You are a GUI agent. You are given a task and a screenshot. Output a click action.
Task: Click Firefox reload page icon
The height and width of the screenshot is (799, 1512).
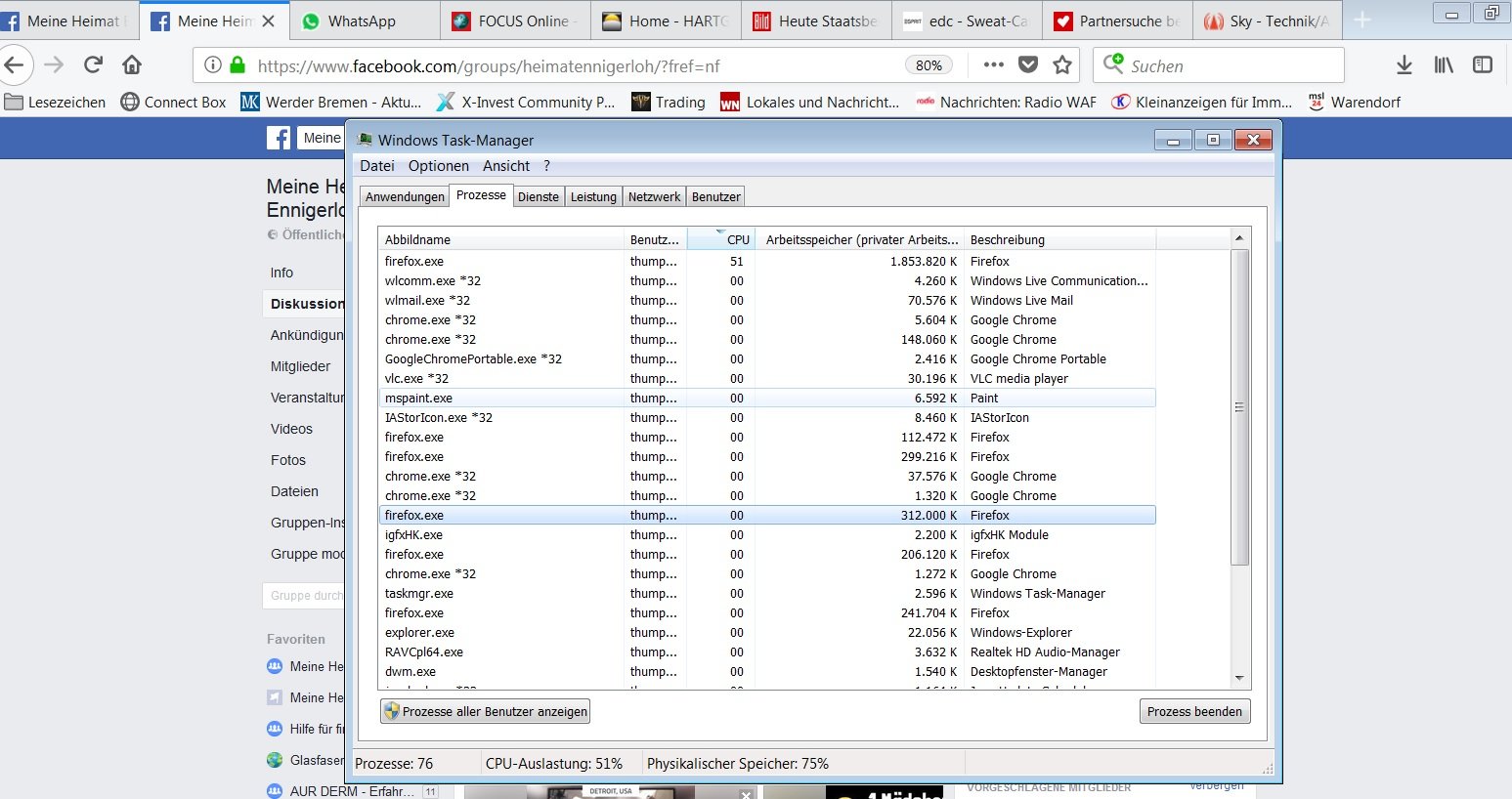94,65
